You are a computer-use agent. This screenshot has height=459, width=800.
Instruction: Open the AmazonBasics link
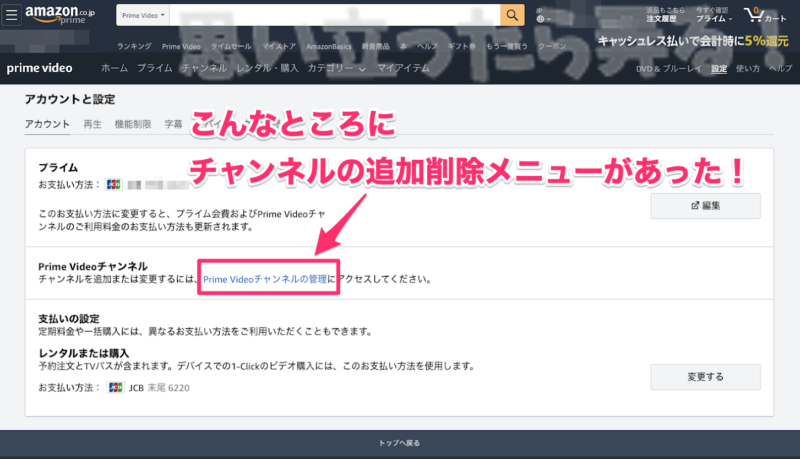coord(329,46)
